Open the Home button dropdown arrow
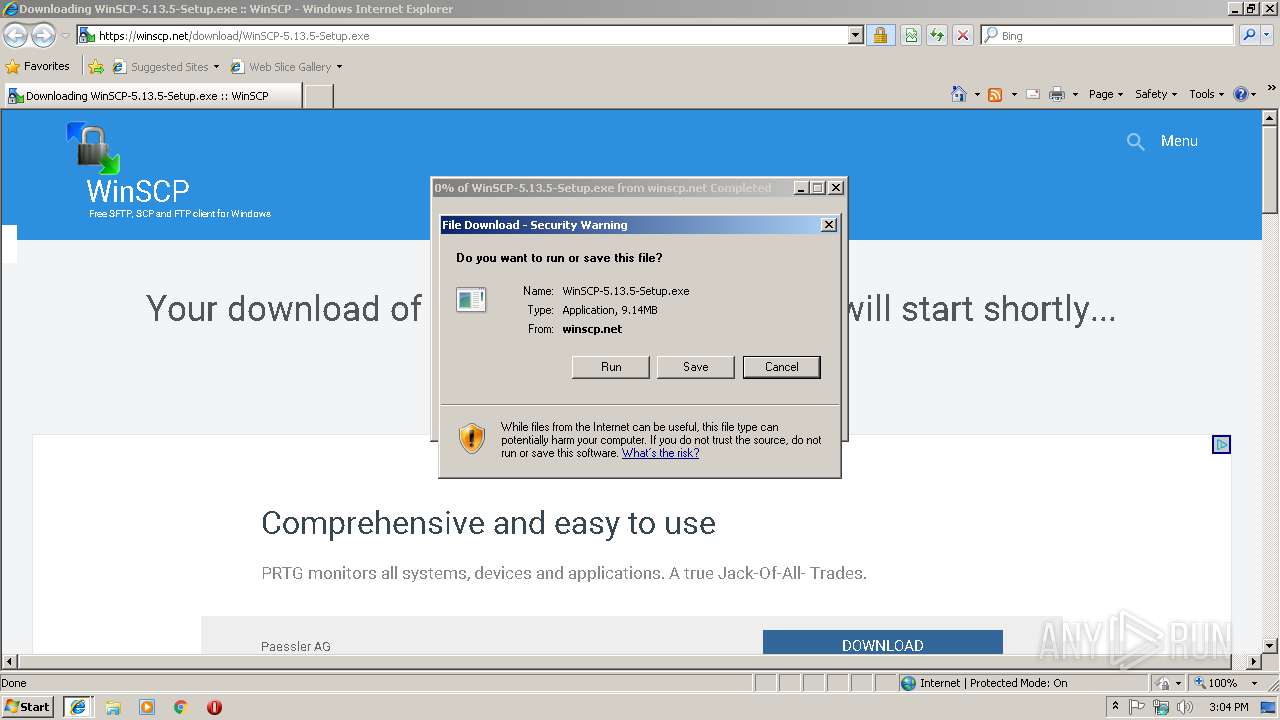This screenshot has width=1280, height=720. 977,94
